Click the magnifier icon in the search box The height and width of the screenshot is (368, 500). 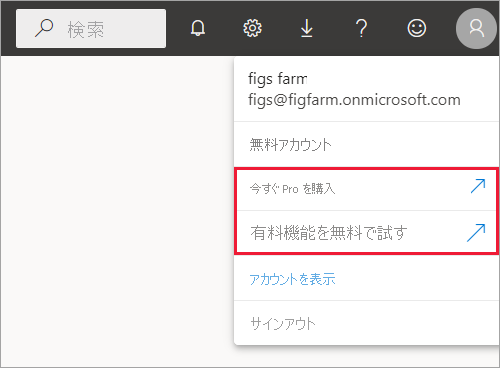[x=44, y=28]
